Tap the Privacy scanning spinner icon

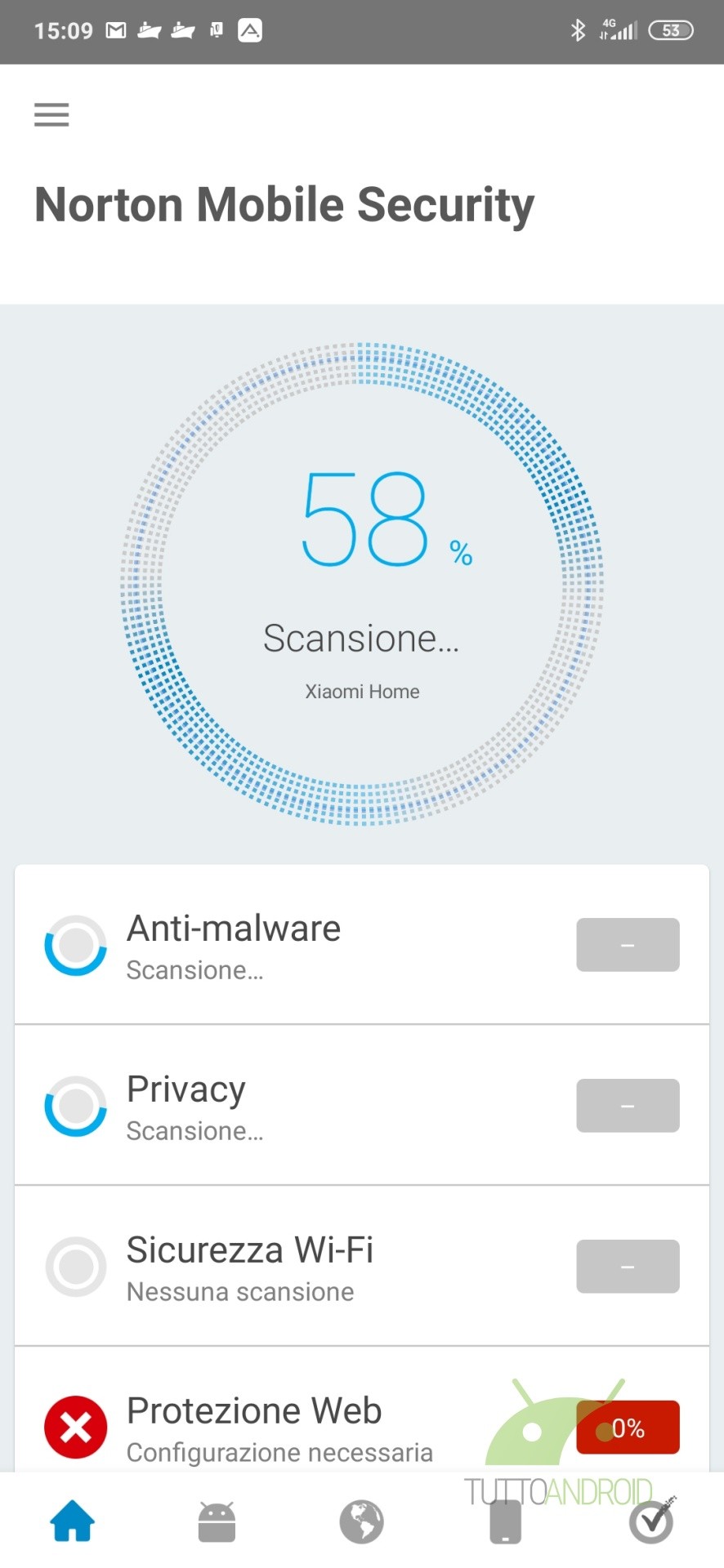[x=75, y=1106]
